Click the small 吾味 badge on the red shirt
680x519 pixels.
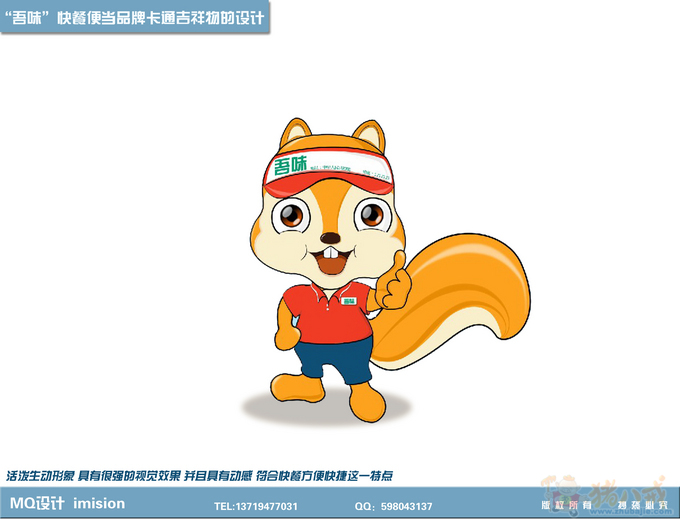click(x=349, y=301)
